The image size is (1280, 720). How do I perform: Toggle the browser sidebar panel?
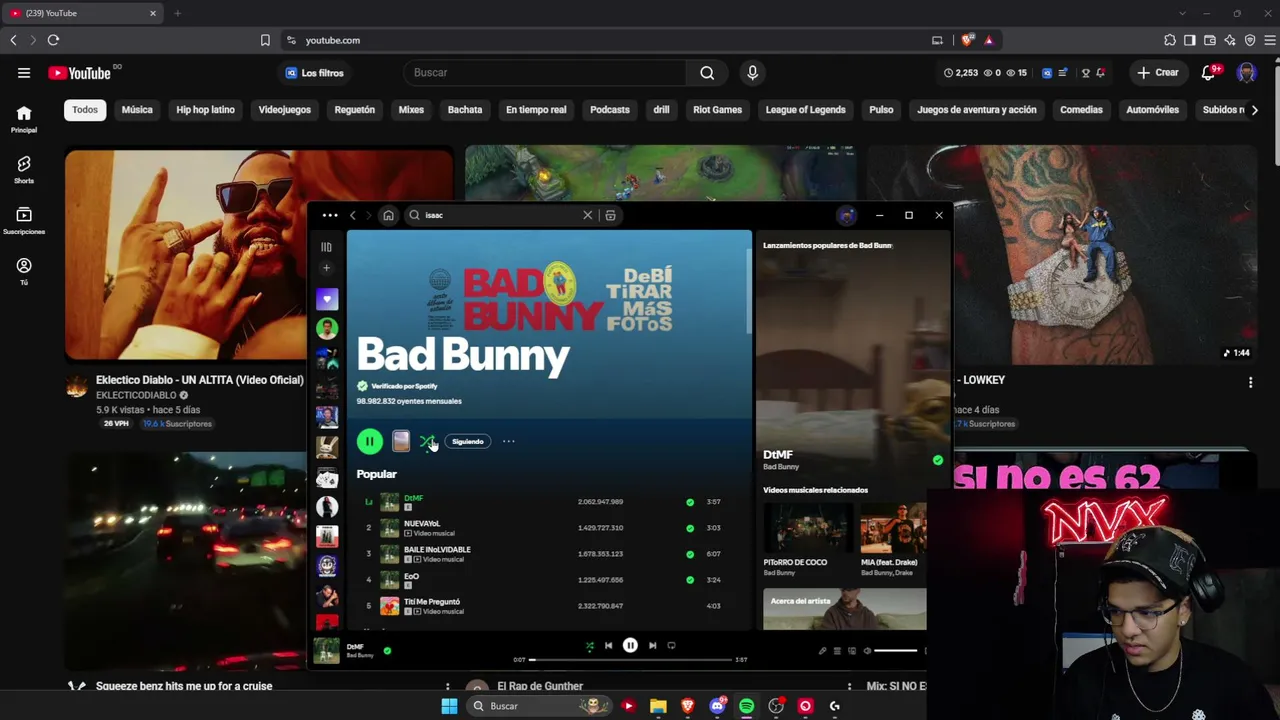[x=1190, y=40]
